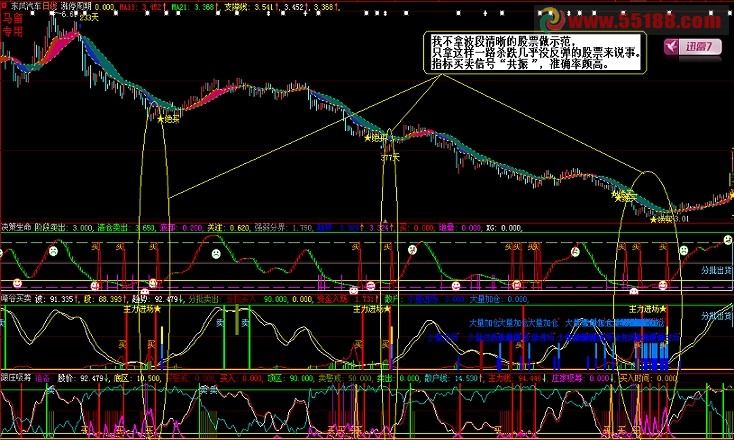Screen dimensions: 734x440
Task: Click the 分批出货 label in 决策生命 pane
Action: [x=716, y=271]
